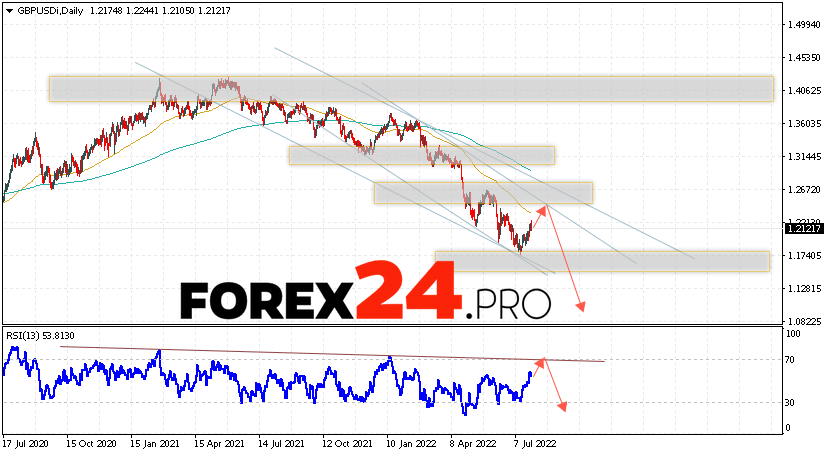Click the 15 Oct 2020 date label

(91, 444)
